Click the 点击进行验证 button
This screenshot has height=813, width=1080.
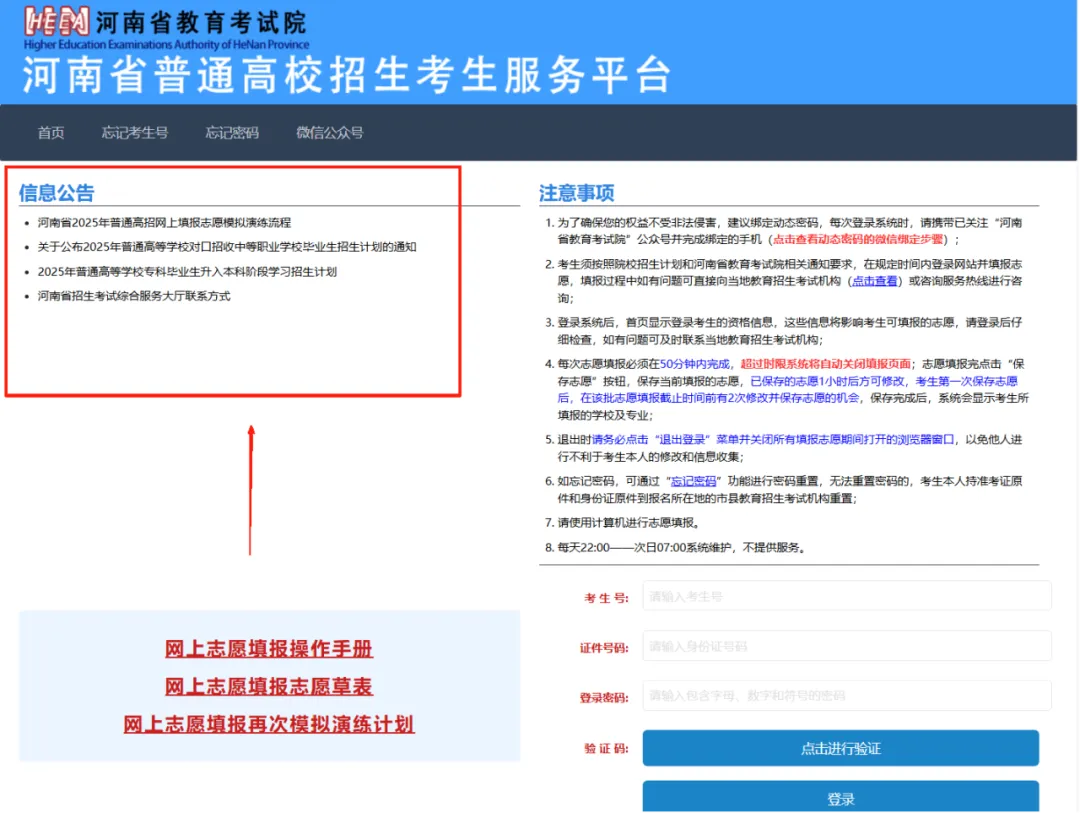point(840,748)
